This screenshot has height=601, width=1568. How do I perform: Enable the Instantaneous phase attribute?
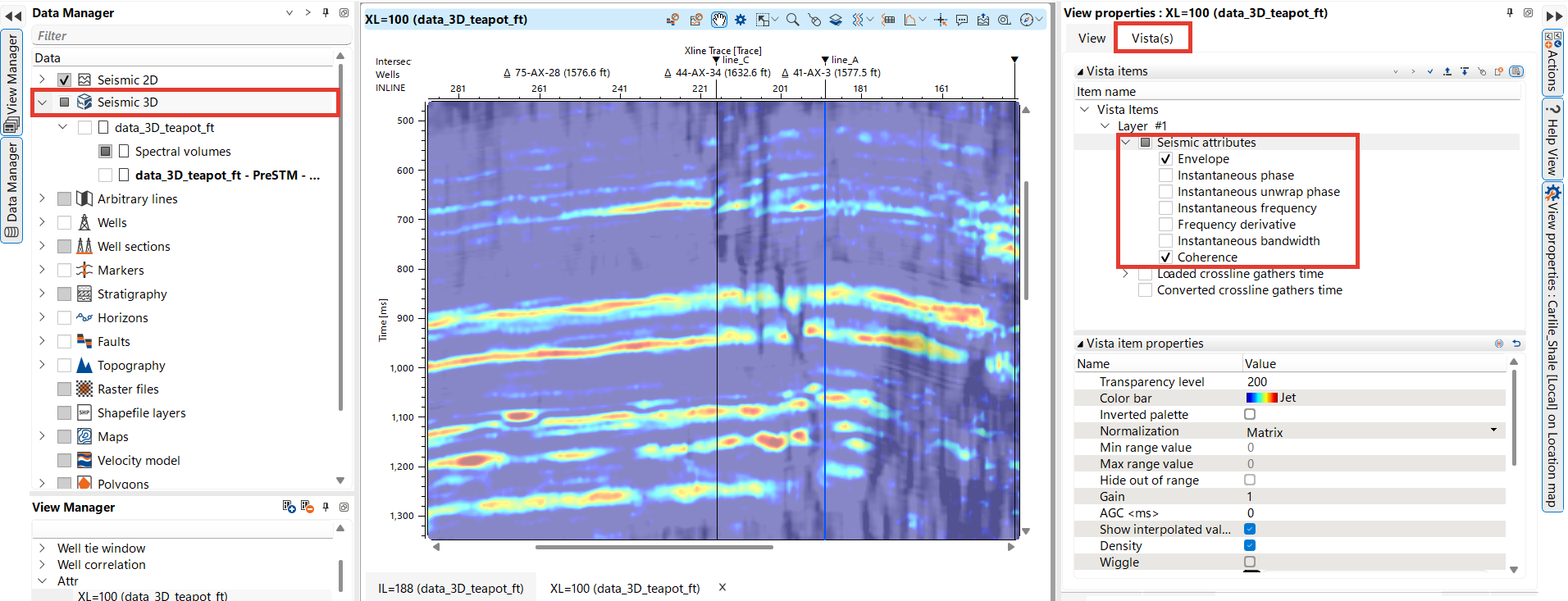click(x=1165, y=175)
